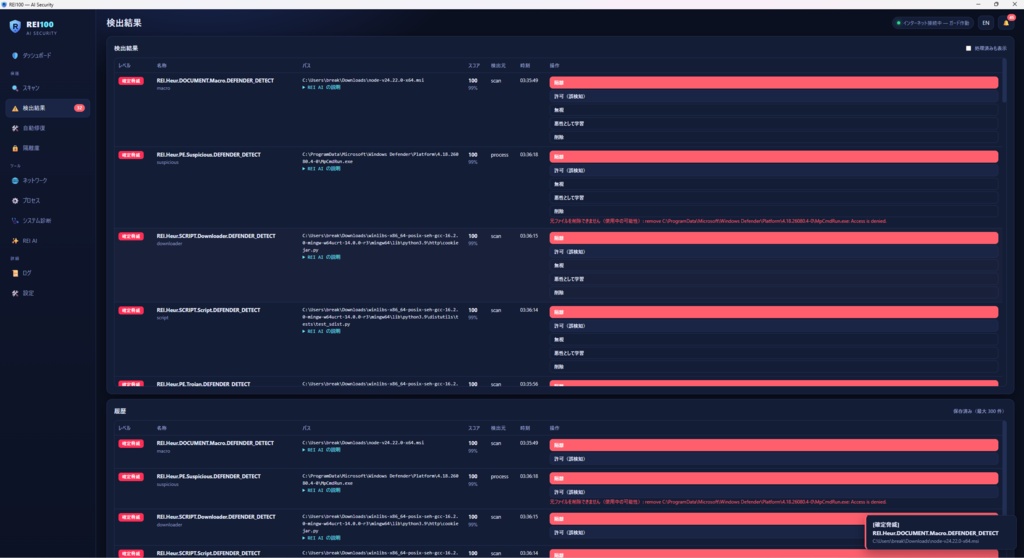Click 悪性として学習 for the SCRIPT.Downloader detection
Image resolution: width=1024 pixels, height=558 pixels.
(773, 279)
